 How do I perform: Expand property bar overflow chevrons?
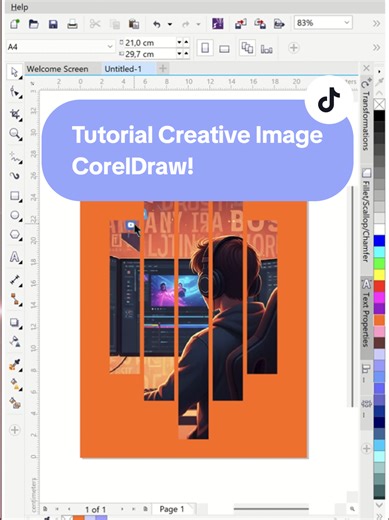[x=376, y=48]
